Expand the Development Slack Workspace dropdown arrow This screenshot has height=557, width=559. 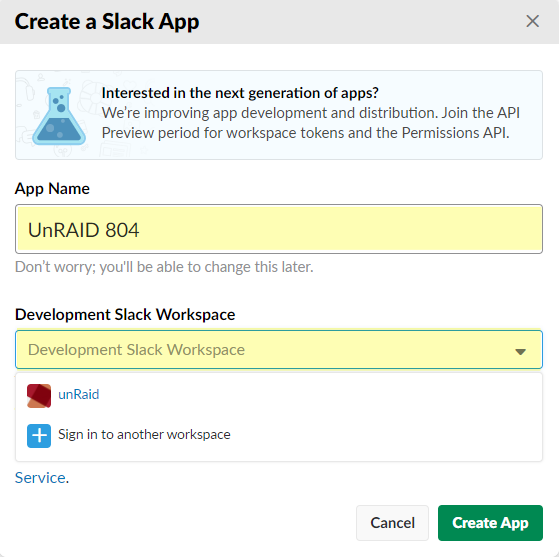click(520, 352)
